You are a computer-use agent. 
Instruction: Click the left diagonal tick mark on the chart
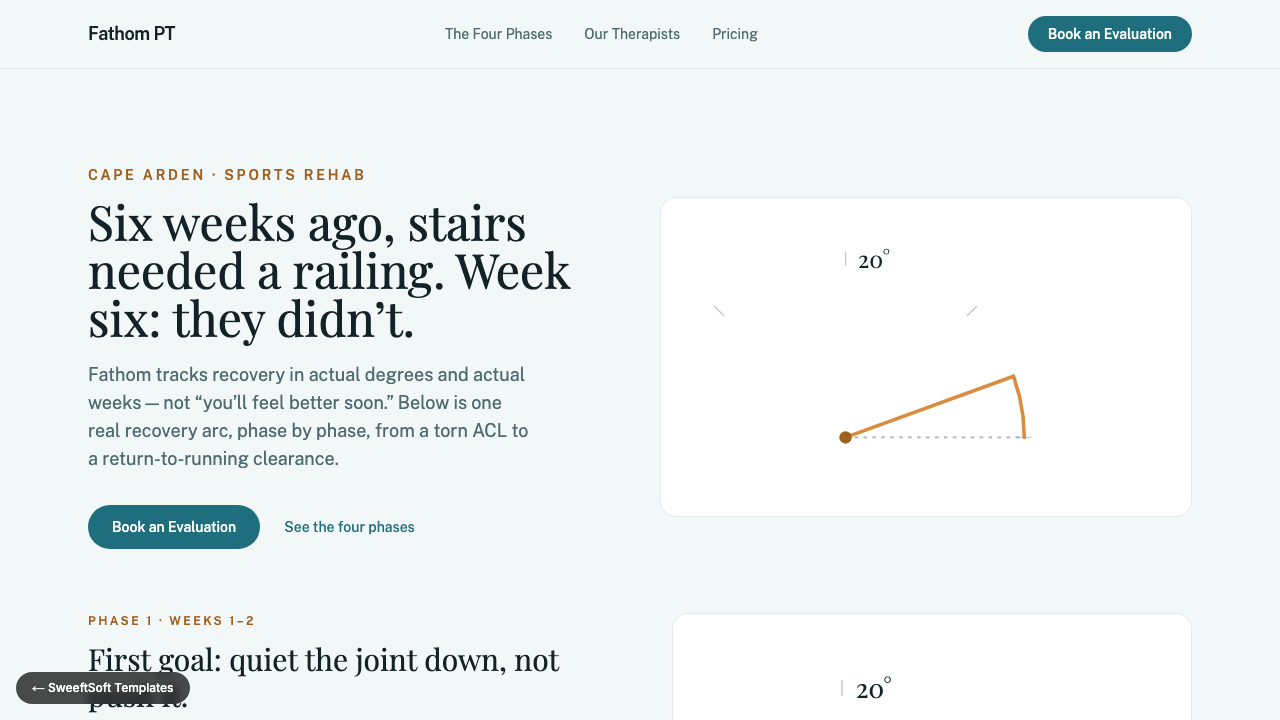(x=719, y=311)
